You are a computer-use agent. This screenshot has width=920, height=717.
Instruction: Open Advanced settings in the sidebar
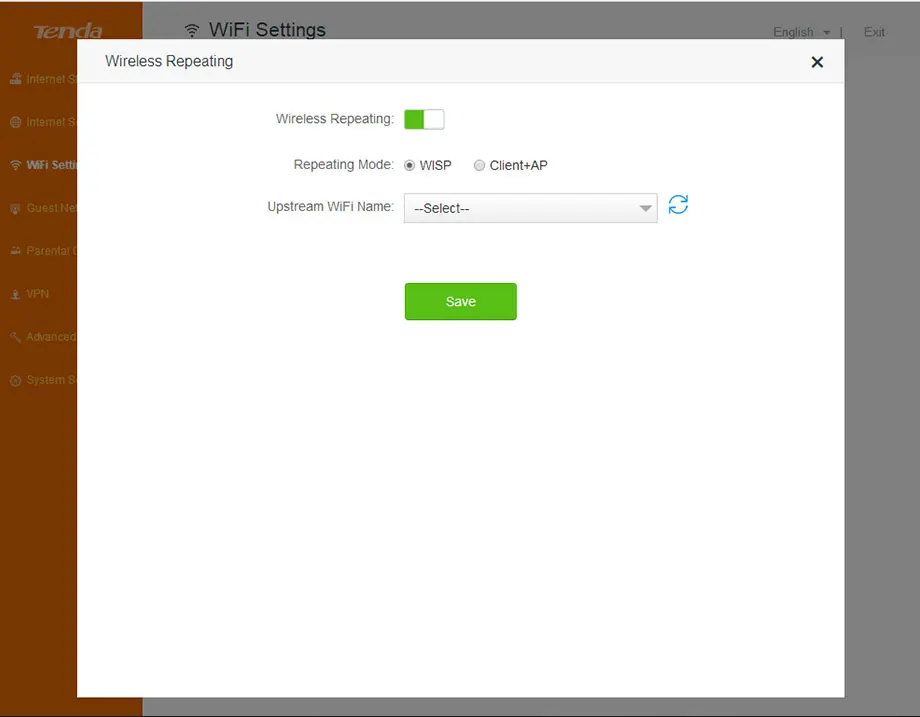[x=43, y=337]
